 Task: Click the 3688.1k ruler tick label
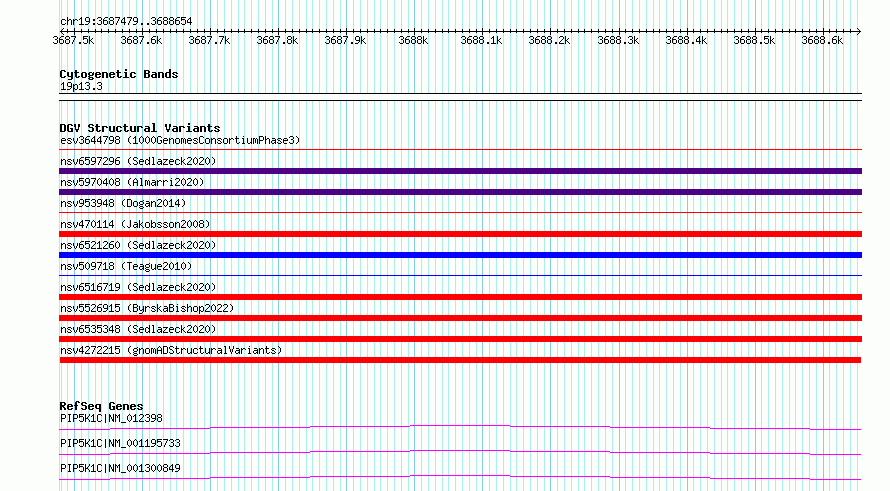tap(481, 40)
